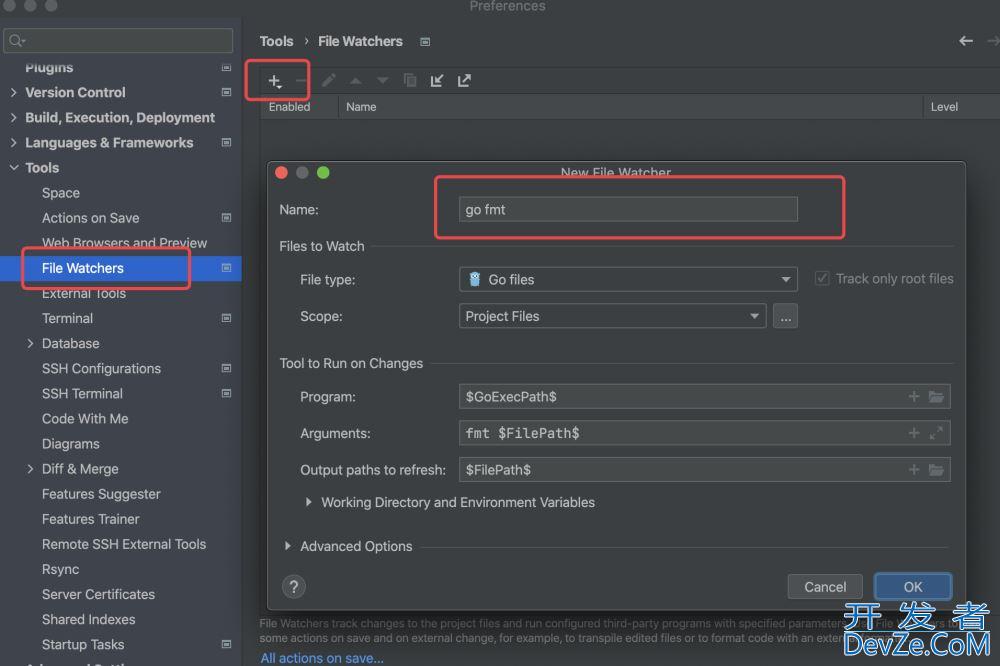Cancel the New File Watcher dialog

click(x=825, y=587)
